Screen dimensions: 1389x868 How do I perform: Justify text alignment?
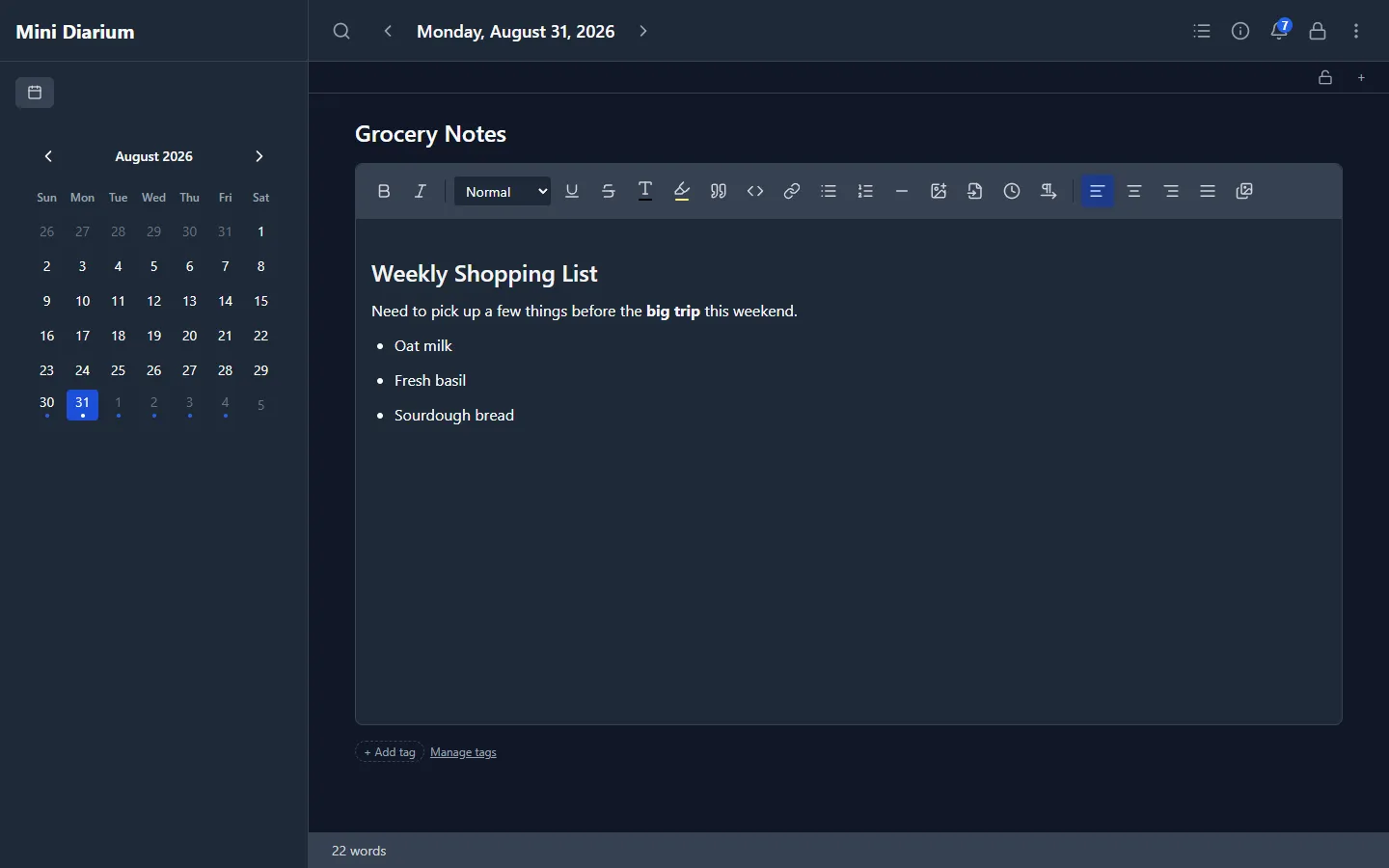coord(1208,191)
